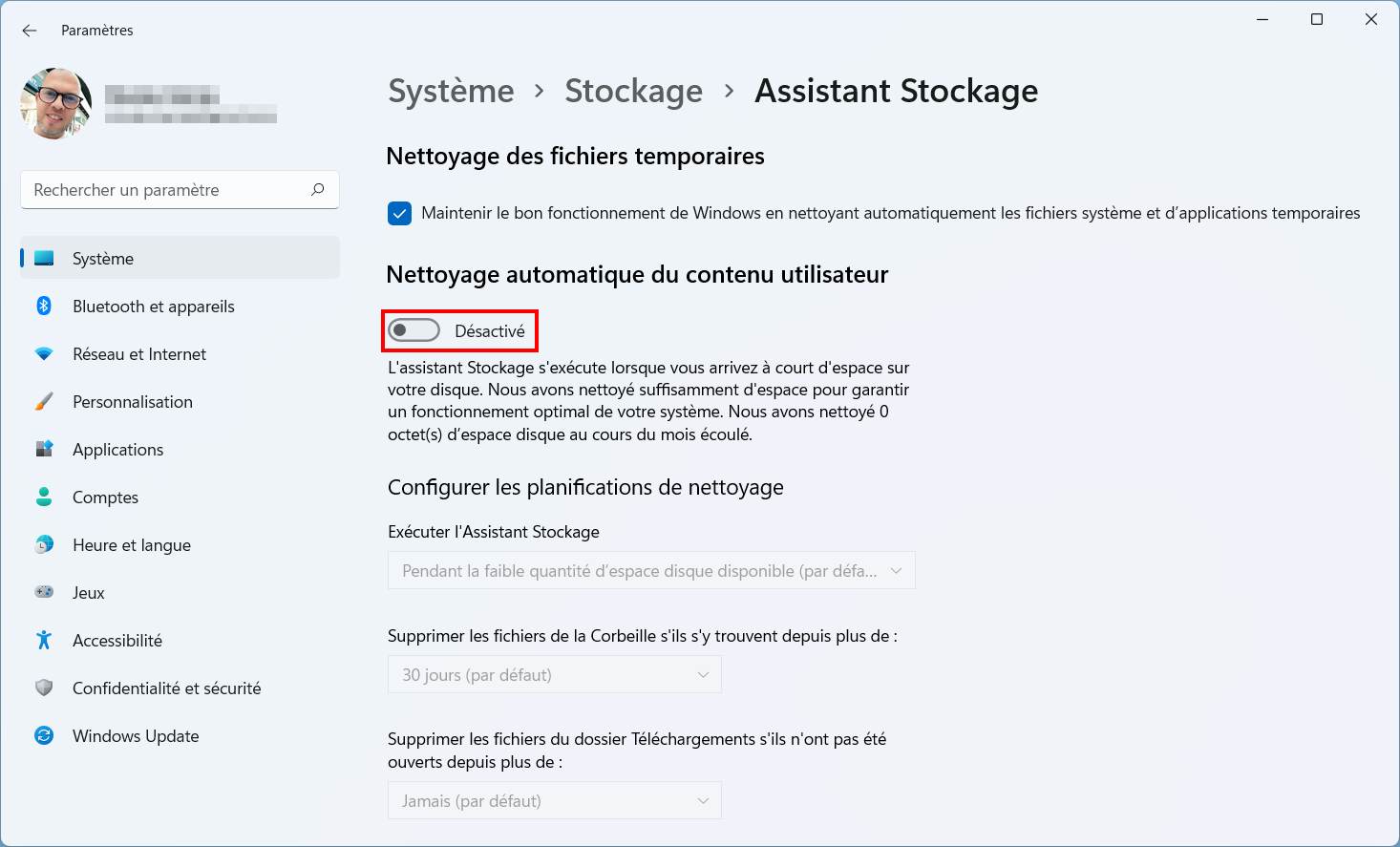Select the Jeux gamepad icon

(44, 592)
